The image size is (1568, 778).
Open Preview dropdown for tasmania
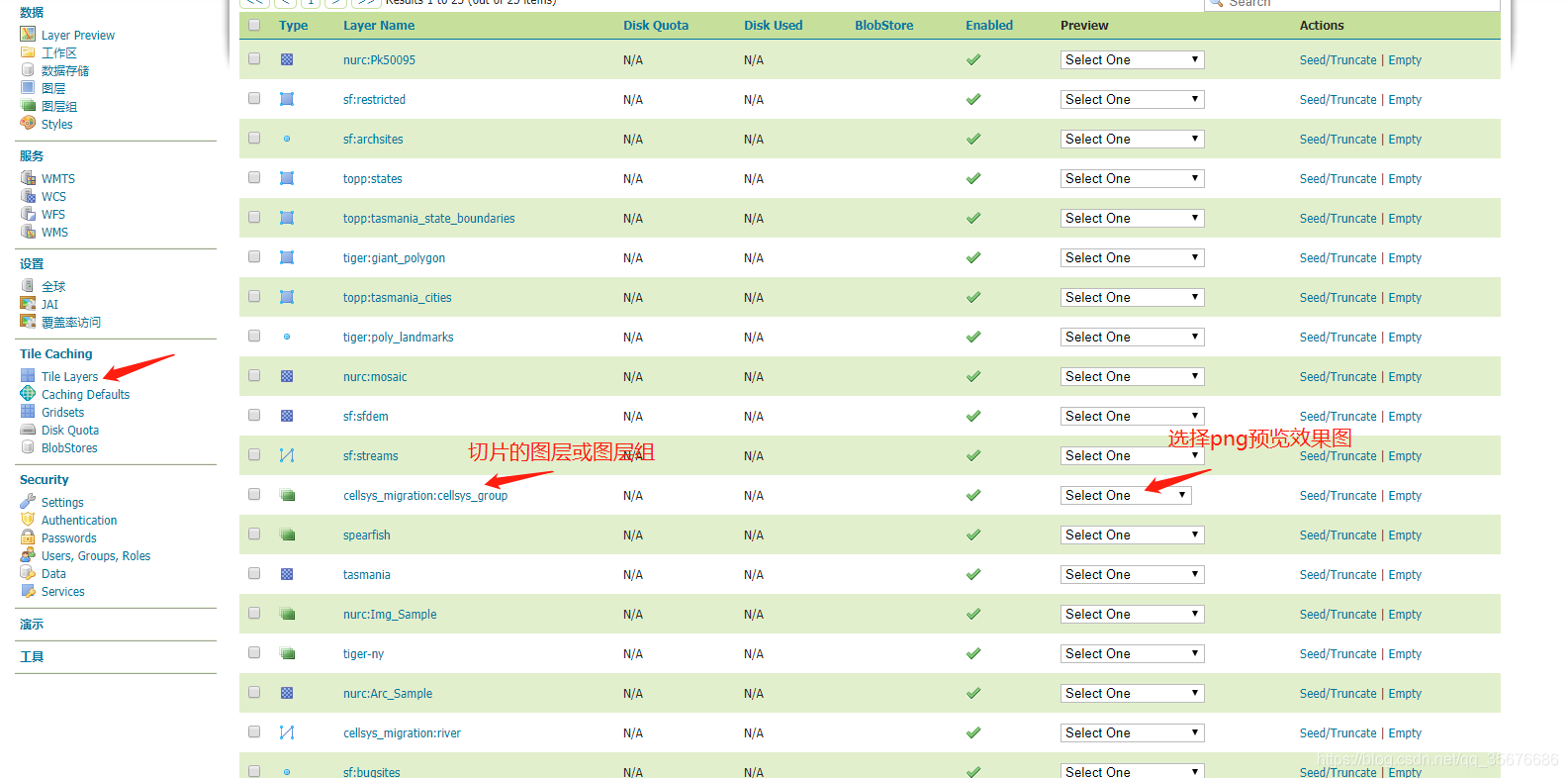(x=1132, y=574)
